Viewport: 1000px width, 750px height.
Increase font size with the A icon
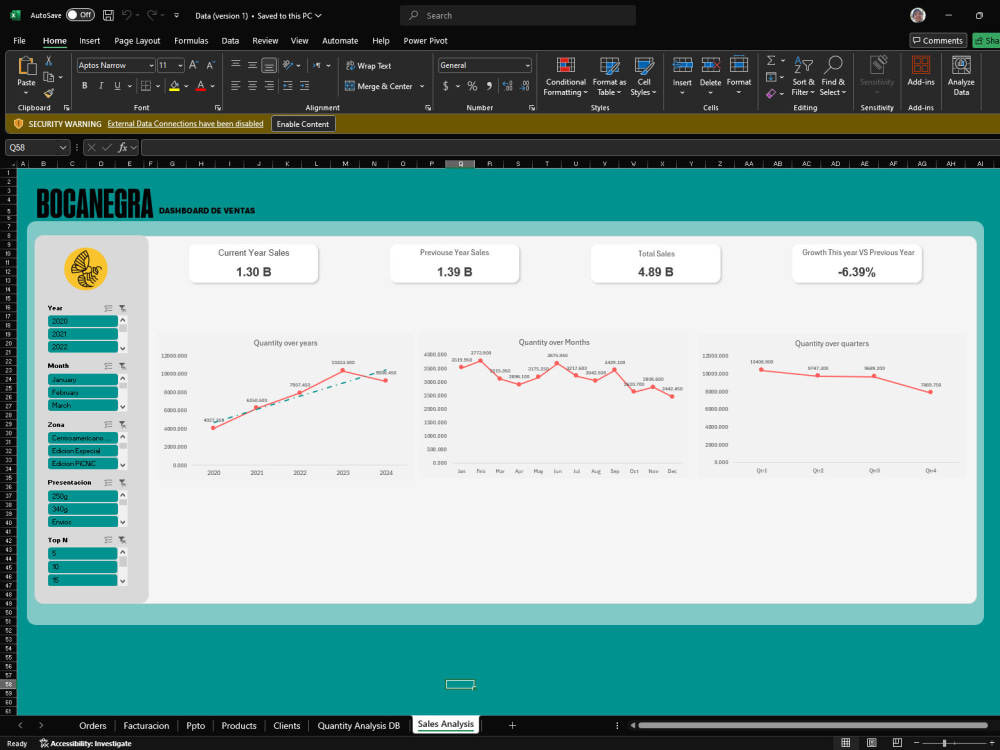pos(194,65)
